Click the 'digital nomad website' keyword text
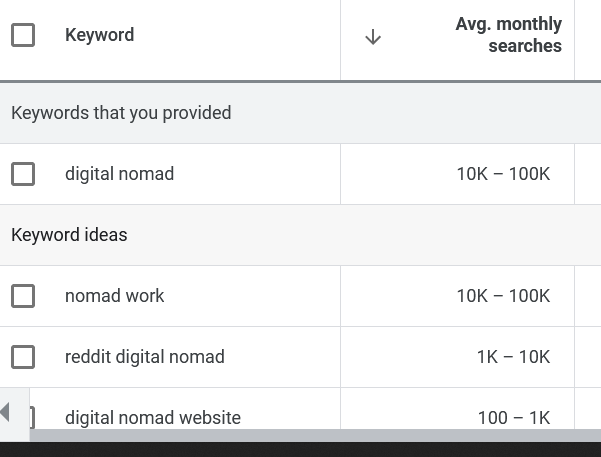This screenshot has width=601, height=457. pos(152,417)
